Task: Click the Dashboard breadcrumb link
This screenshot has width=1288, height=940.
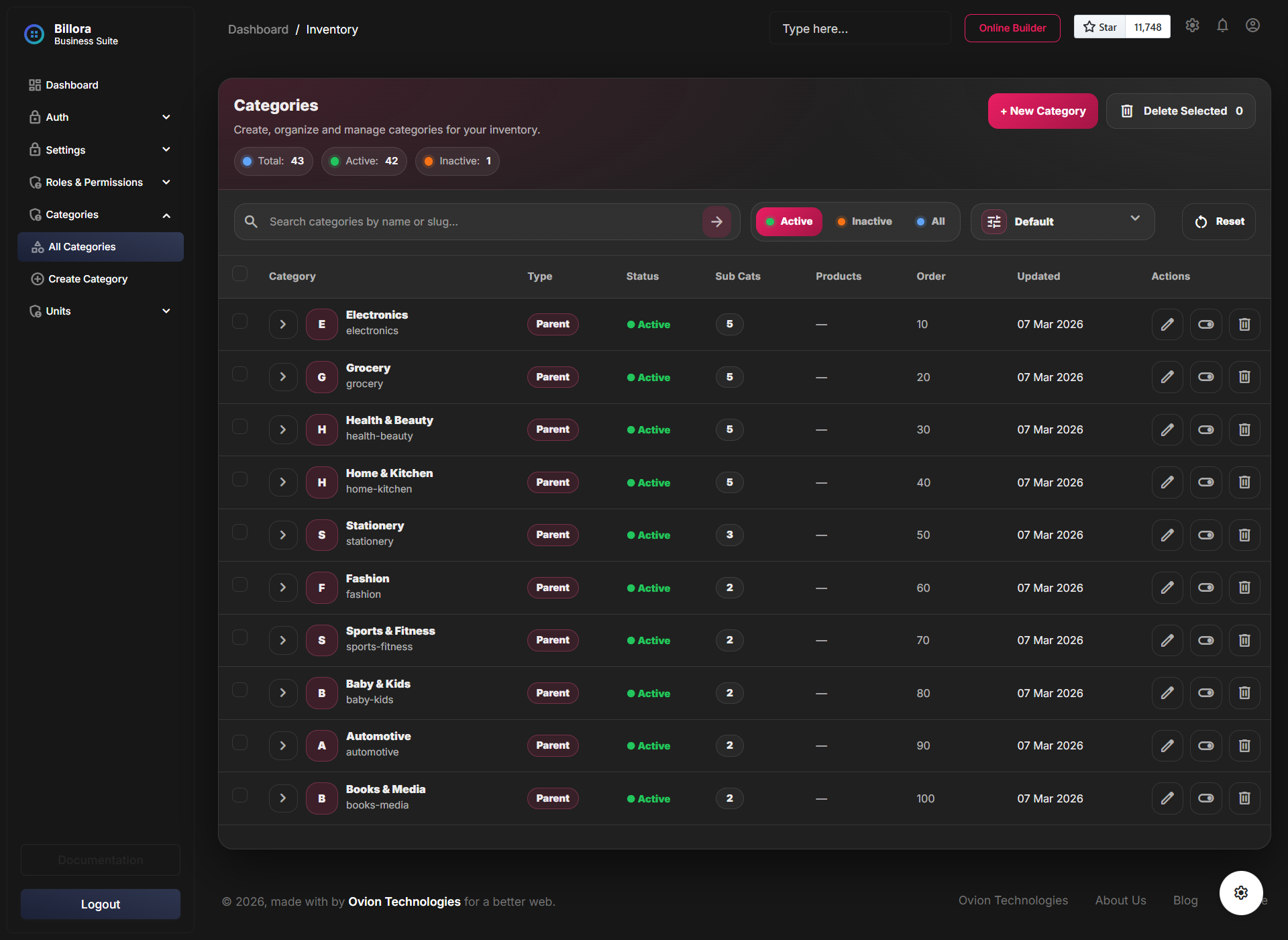Action: (x=258, y=29)
